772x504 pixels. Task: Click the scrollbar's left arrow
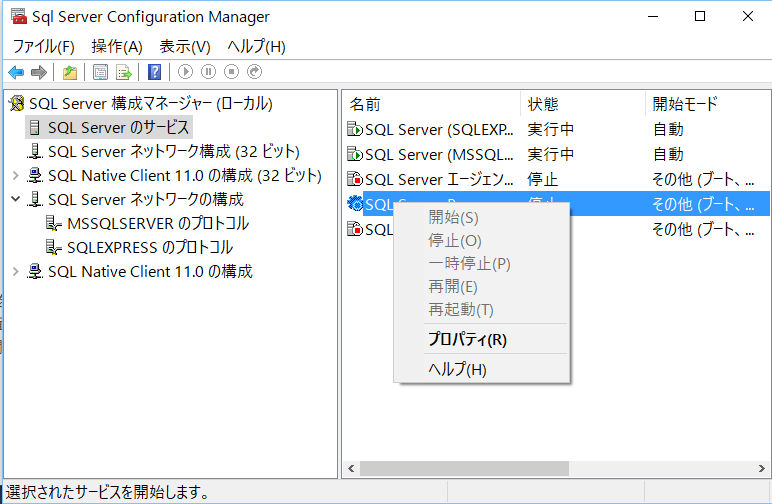(351, 468)
